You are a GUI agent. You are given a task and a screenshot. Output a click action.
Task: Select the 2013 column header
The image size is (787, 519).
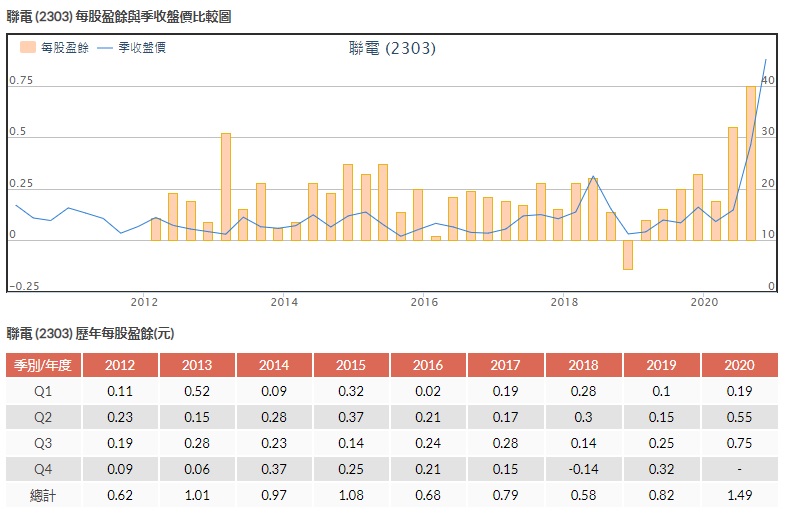(x=197, y=365)
